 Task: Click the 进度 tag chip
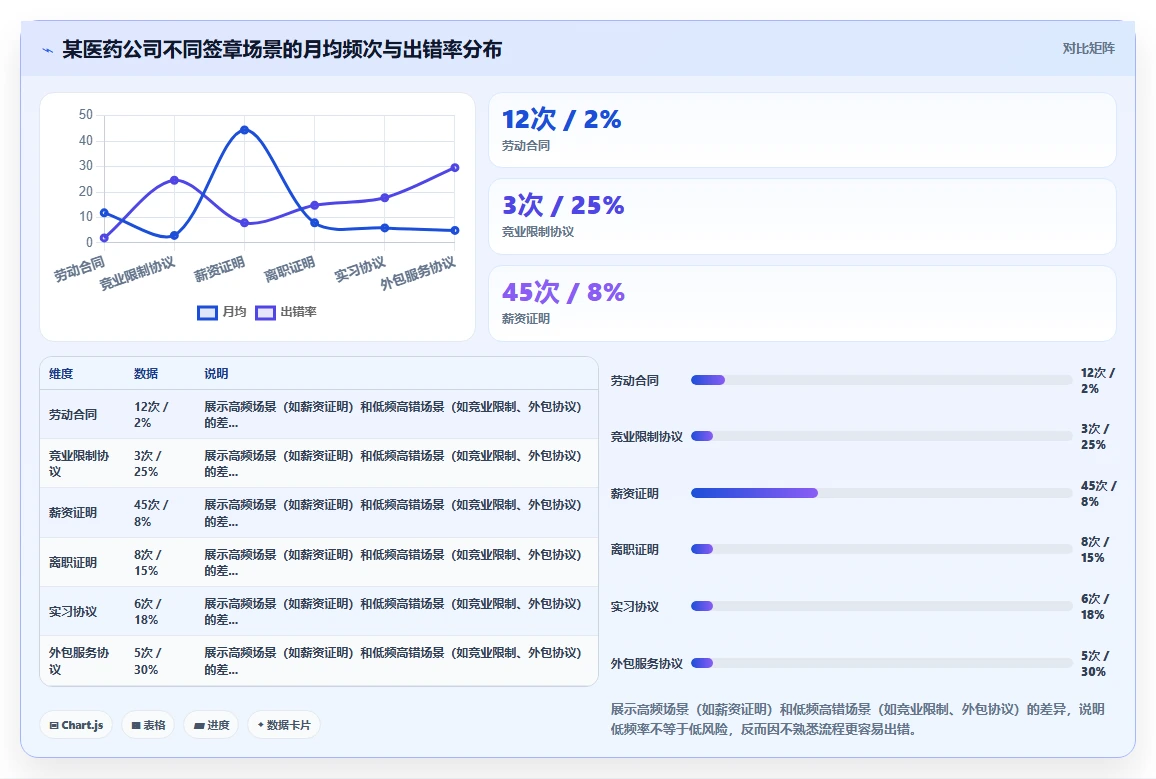(211, 725)
